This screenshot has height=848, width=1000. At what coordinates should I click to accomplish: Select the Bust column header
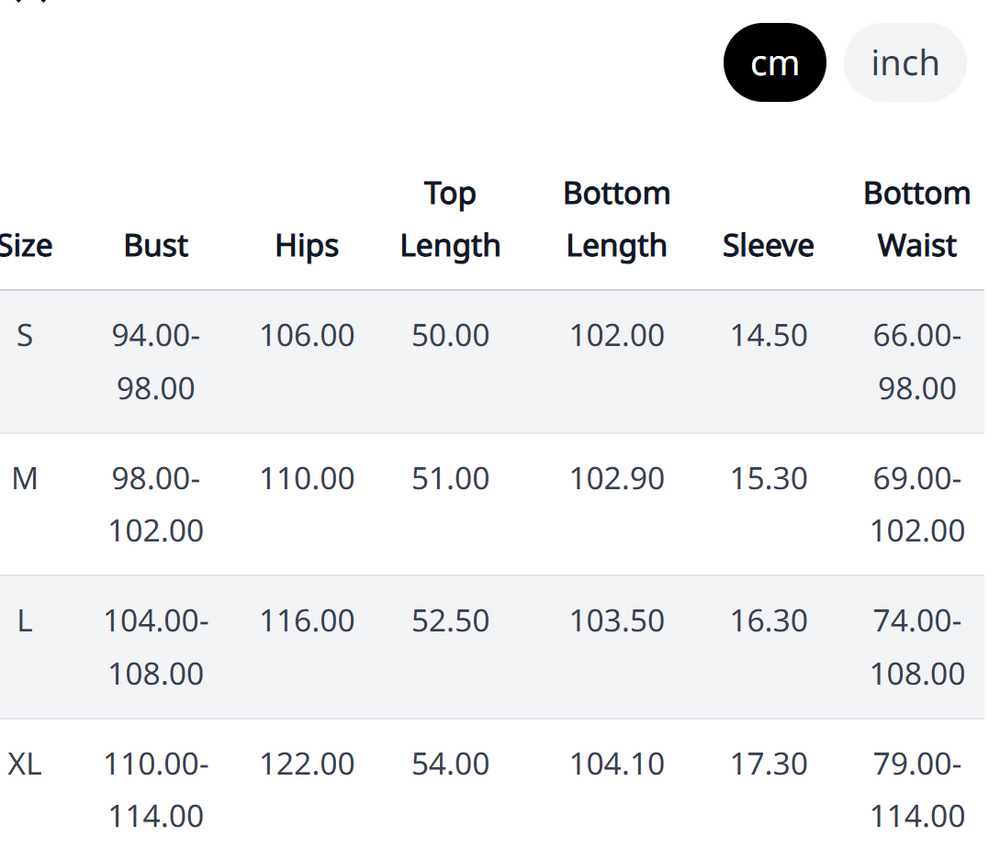tap(156, 245)
